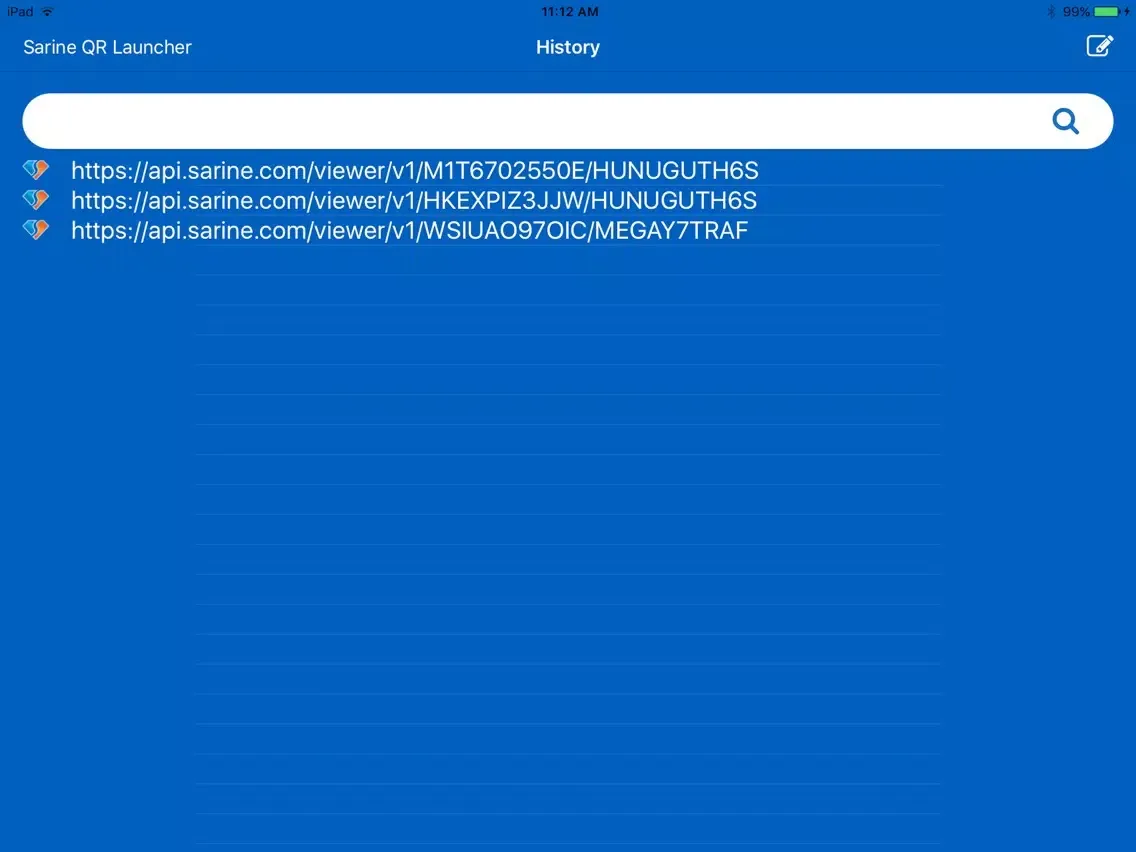Tap the Bluetooth icon in status bar

(1051, 12)
